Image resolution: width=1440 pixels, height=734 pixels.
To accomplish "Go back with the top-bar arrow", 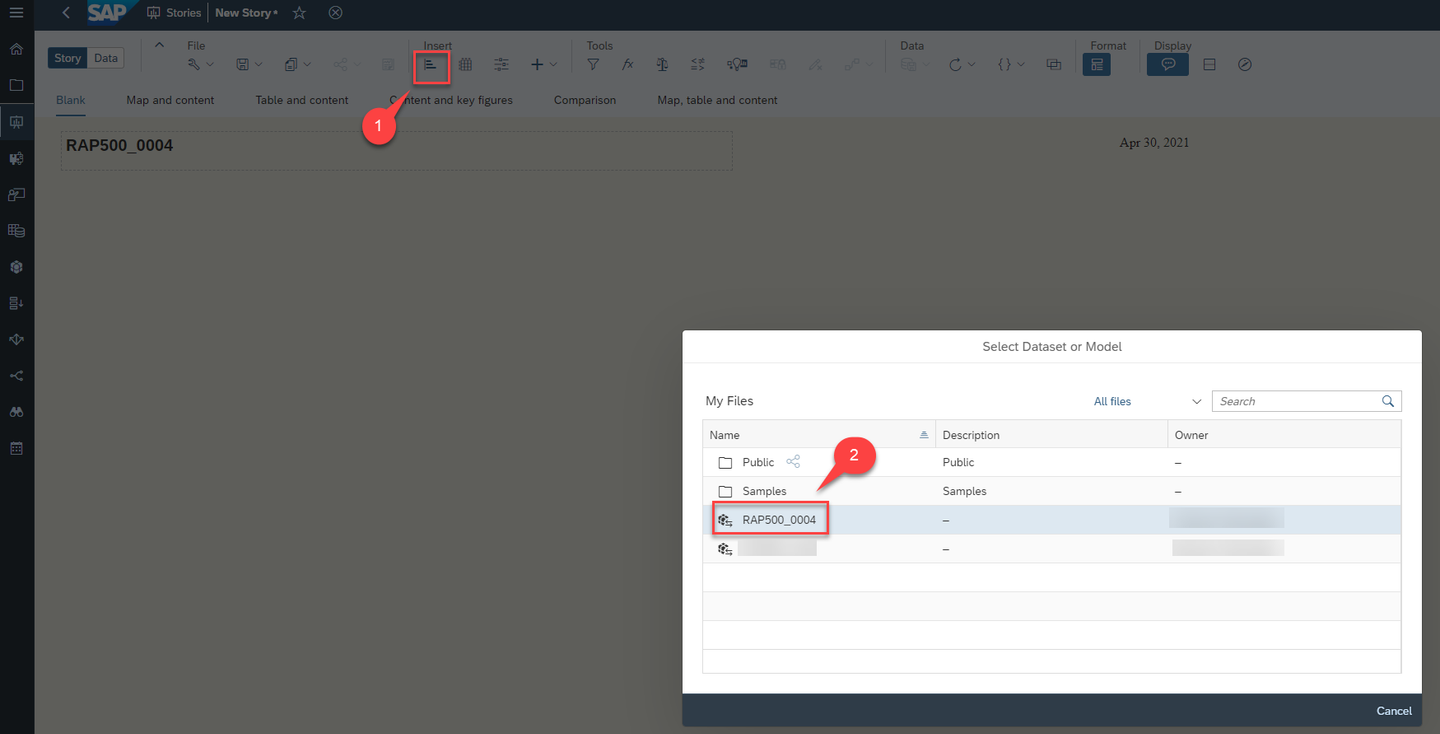I will (66, 13).
